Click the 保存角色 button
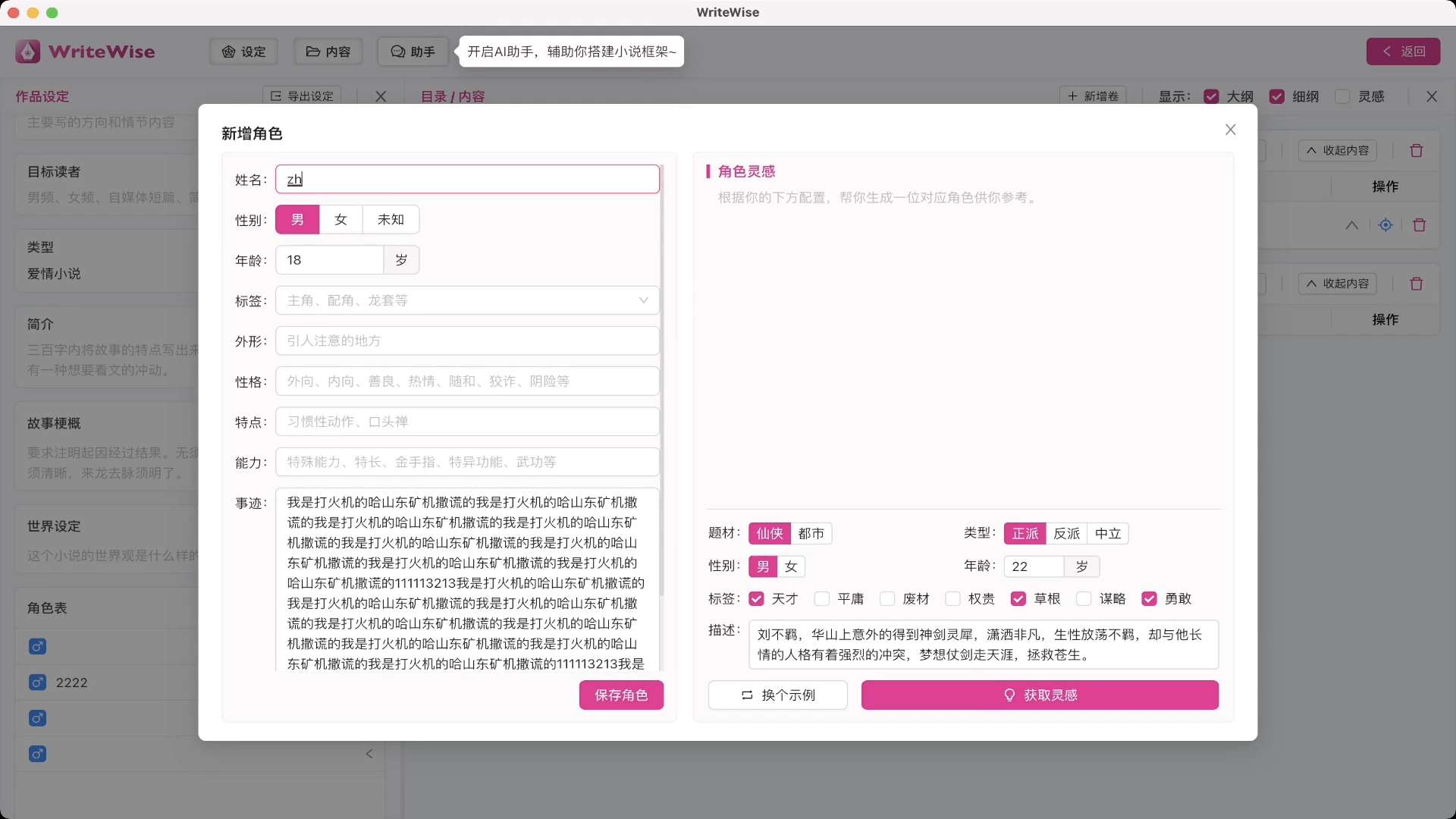The width and height of the screenshot is (1456, 819). [621, 695]
